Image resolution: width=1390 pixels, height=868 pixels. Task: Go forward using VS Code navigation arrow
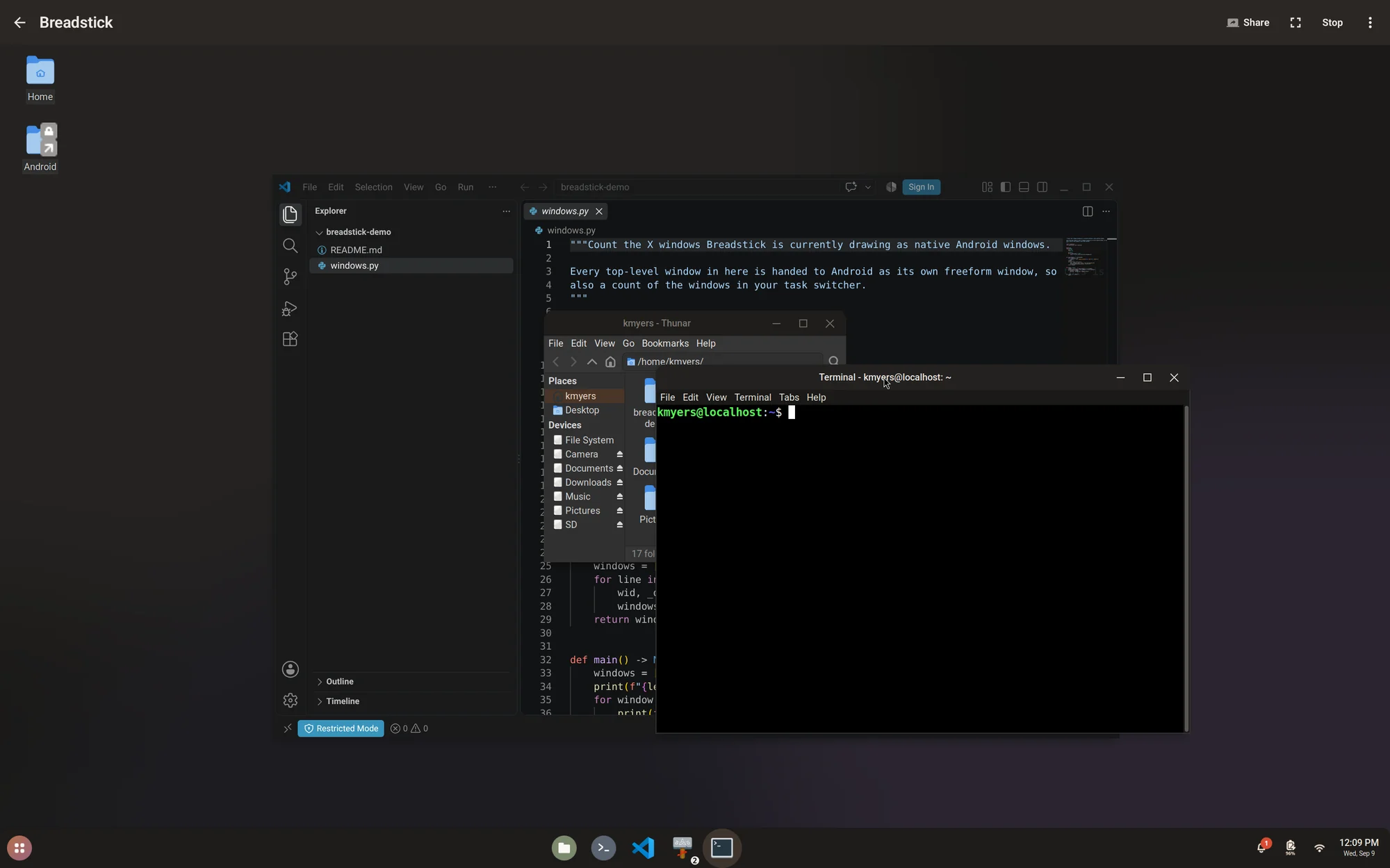[x=543, y=187]
